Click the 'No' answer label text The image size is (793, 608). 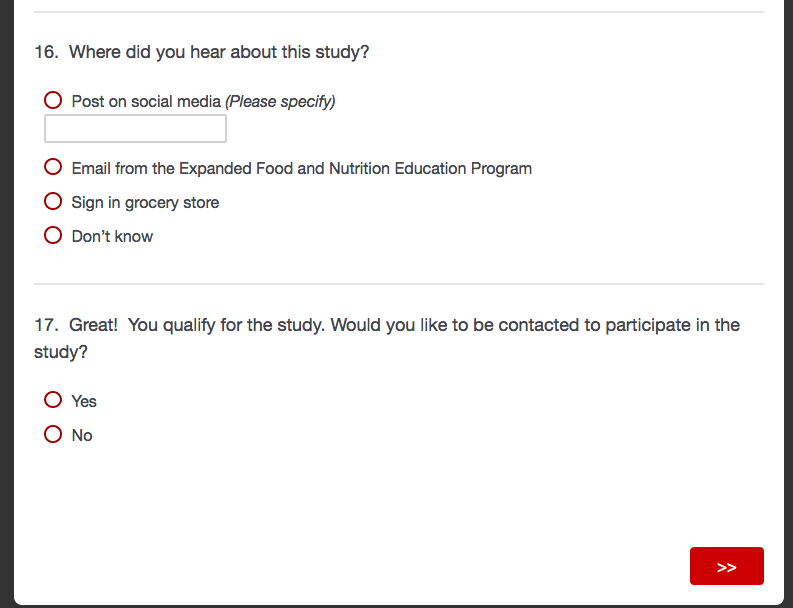[82, 435]
